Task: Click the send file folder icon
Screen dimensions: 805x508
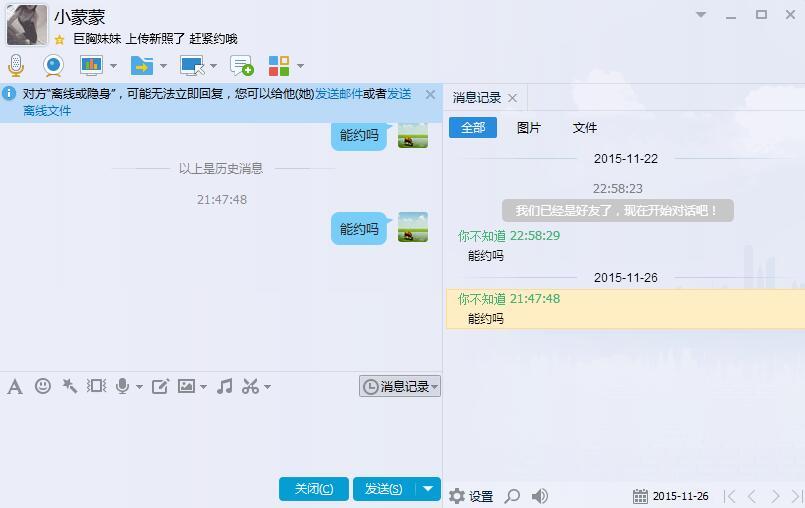Action: pos(142,66)
